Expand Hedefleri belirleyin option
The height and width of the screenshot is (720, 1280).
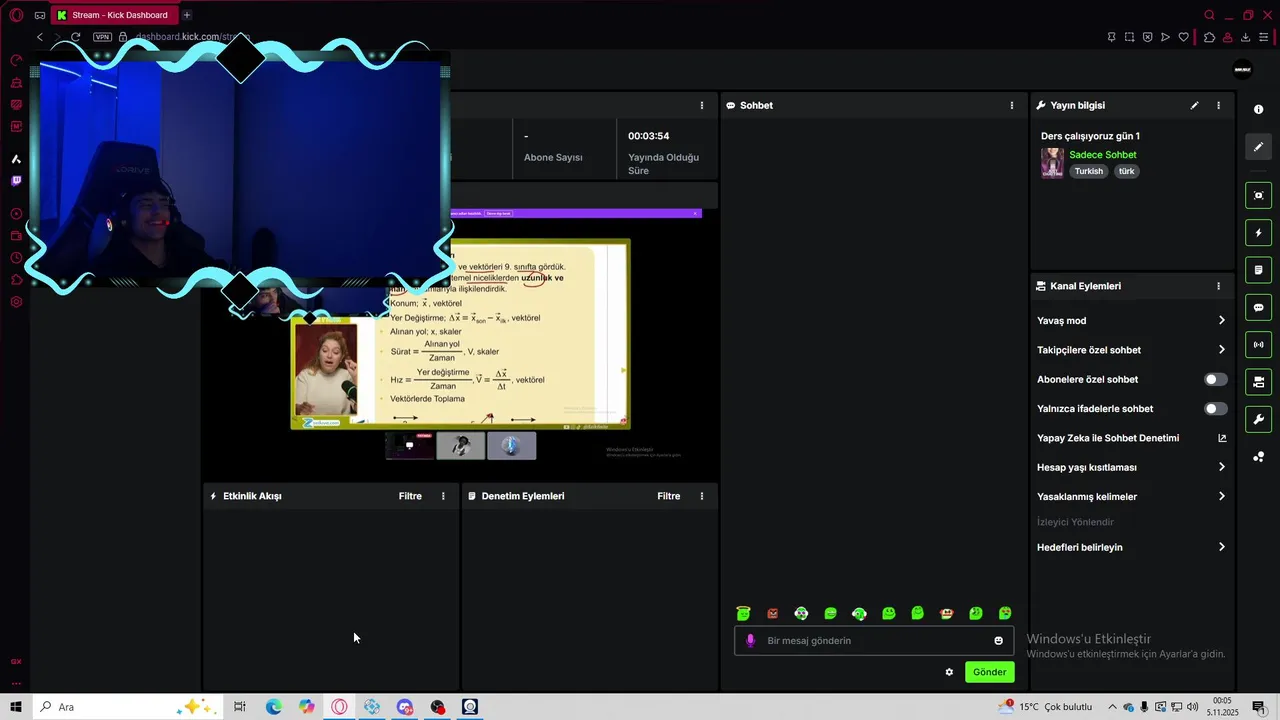click(x=1221, y=547)
